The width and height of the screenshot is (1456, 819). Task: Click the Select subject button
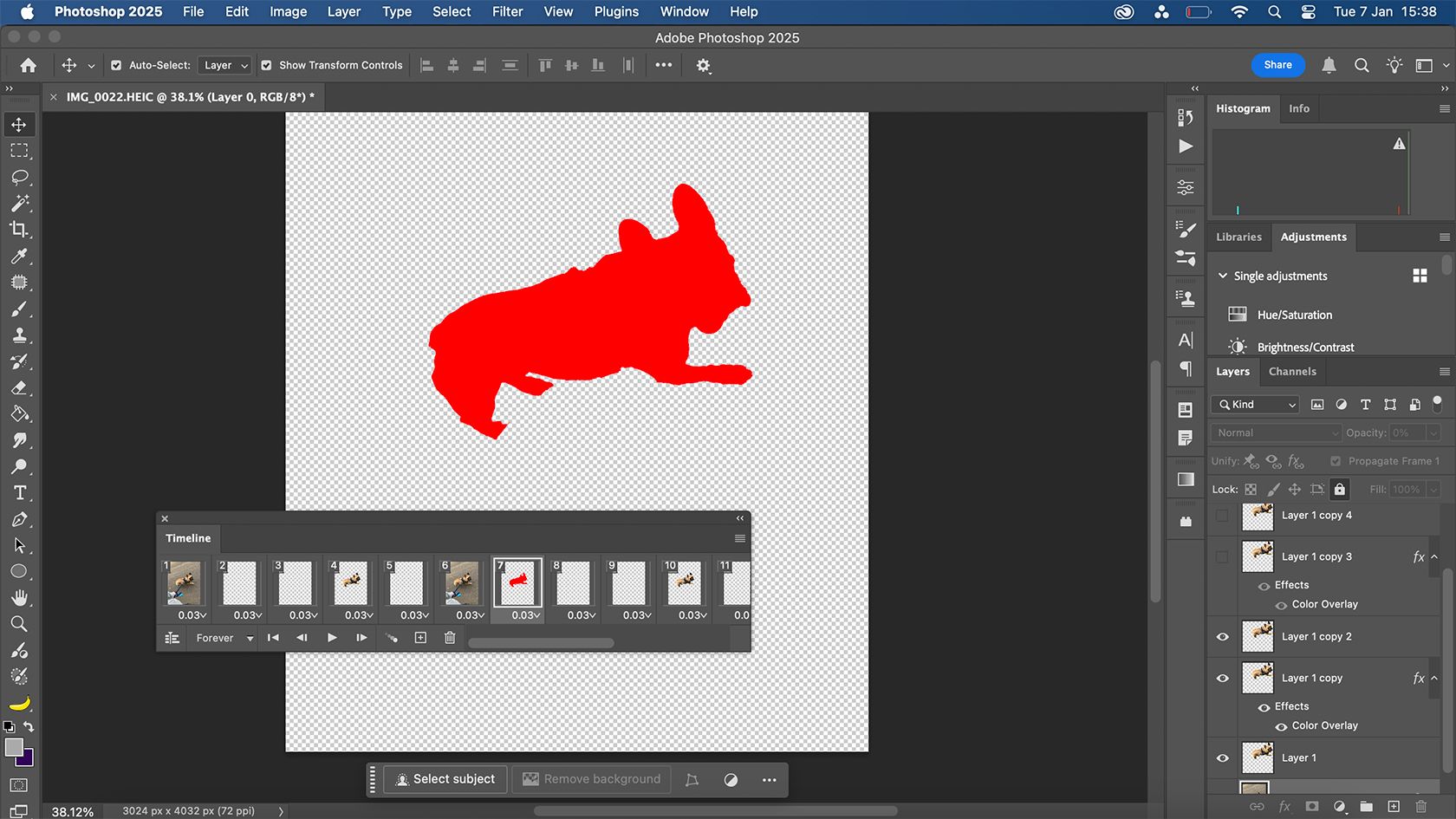[x=445, y=779]
